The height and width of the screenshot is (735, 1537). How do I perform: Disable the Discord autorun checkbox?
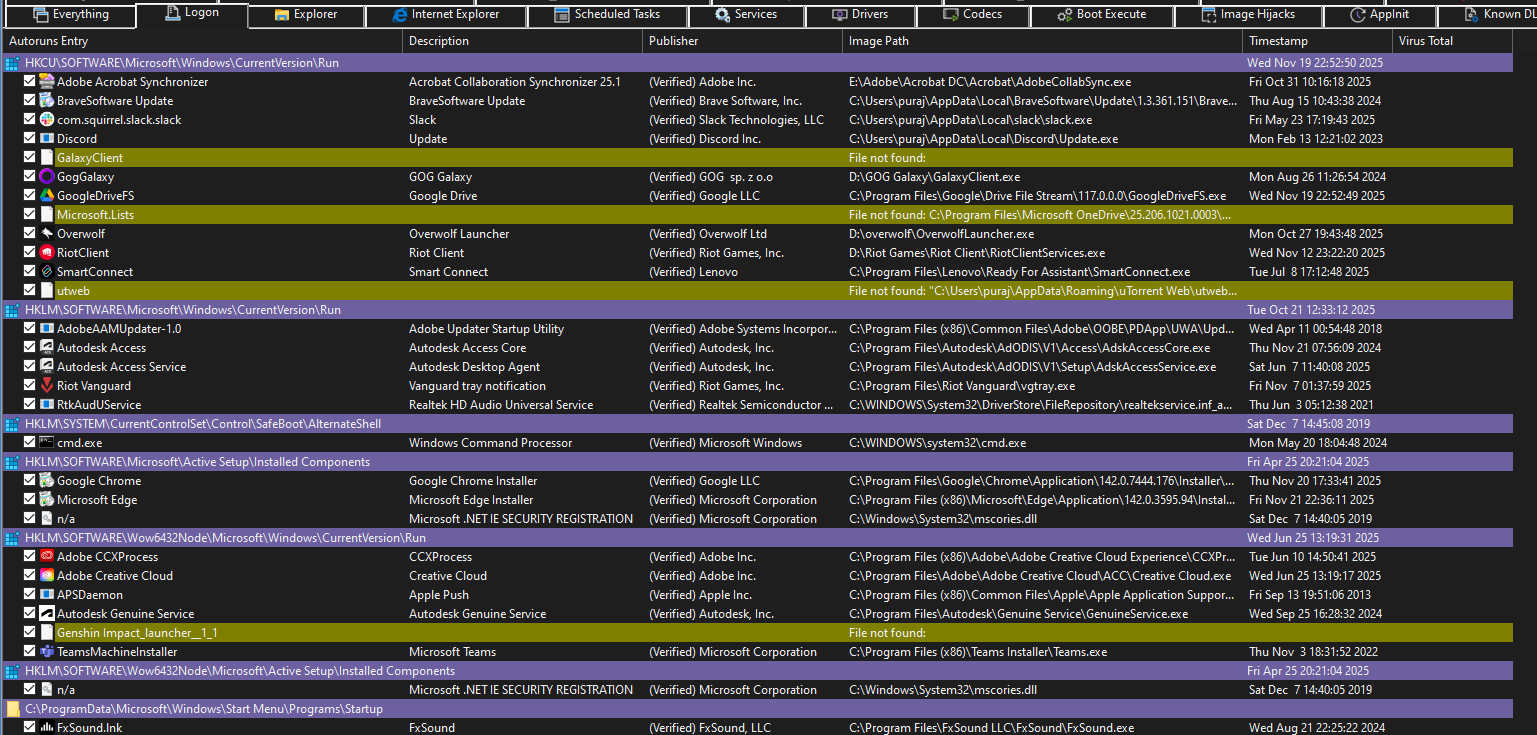[29, 139]
